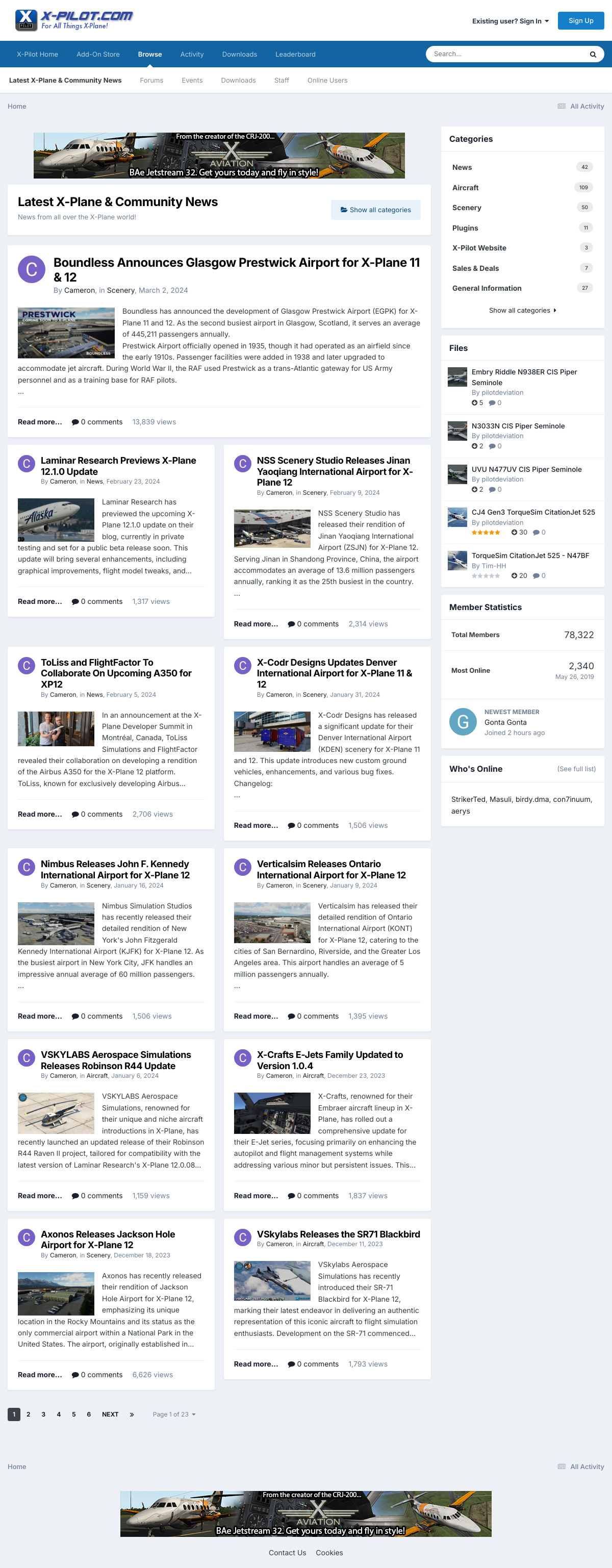
Task: Click the Alaska plane article thumbnail
Action: pyautogui.click(x=56, y=520)
